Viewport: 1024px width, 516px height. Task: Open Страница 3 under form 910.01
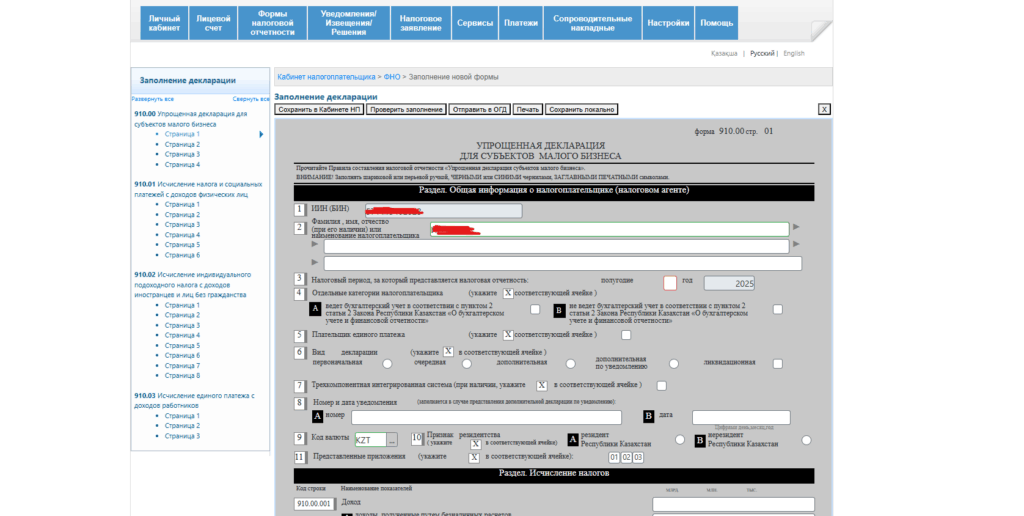coord(182,225)
